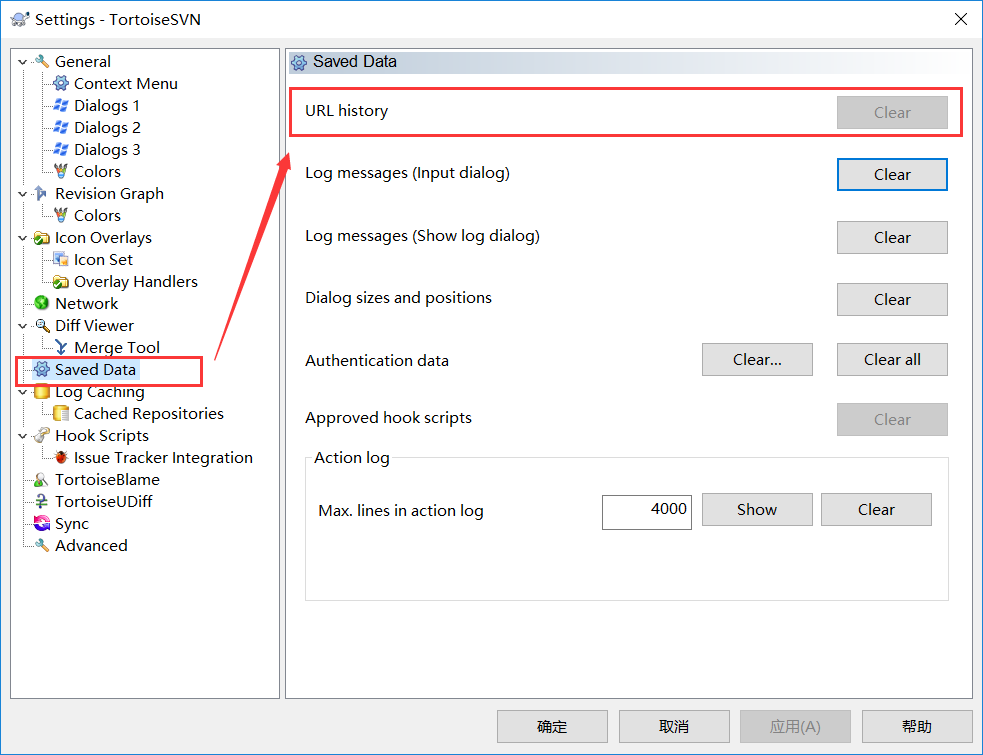
Task: Click the 确定 (OK) button
Action: (552, 726)
